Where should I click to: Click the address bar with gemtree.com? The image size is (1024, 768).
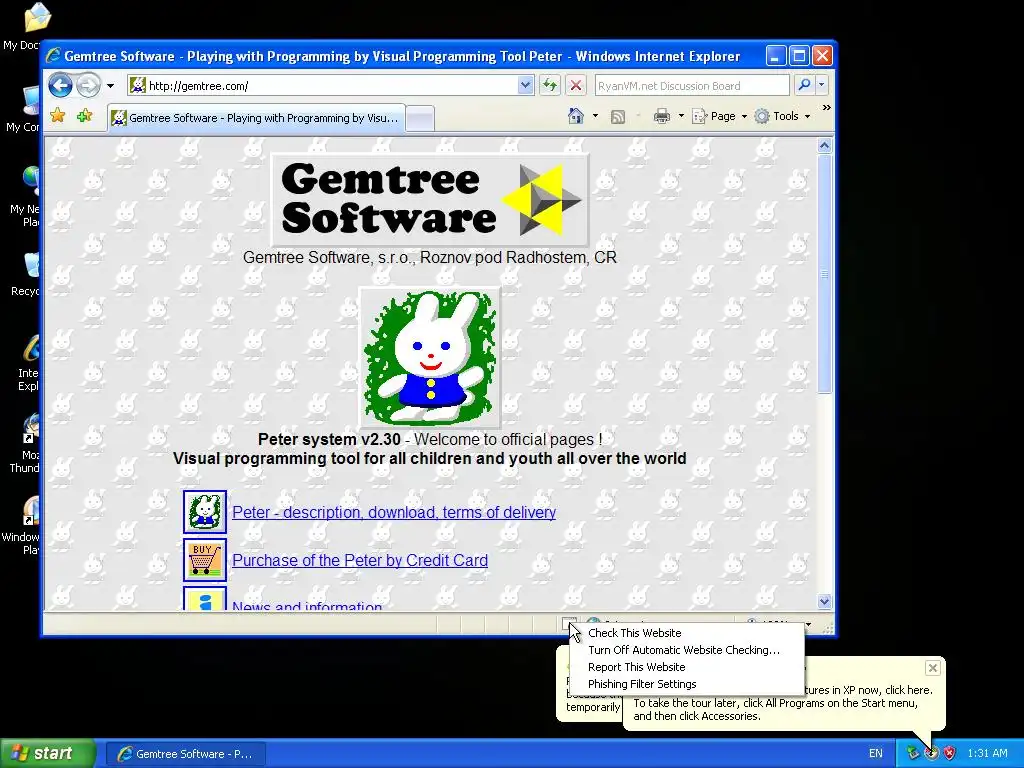(332, 86)
